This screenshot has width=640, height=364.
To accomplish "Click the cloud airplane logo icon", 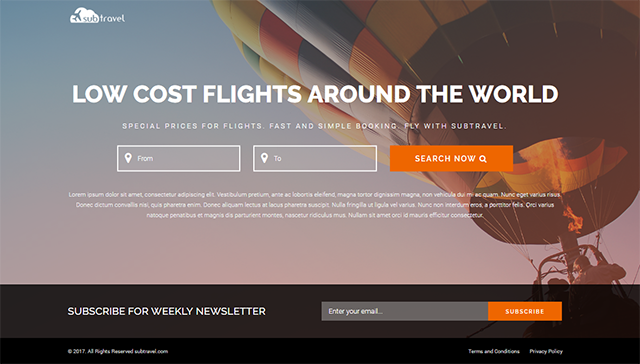I will coord(78,15).
